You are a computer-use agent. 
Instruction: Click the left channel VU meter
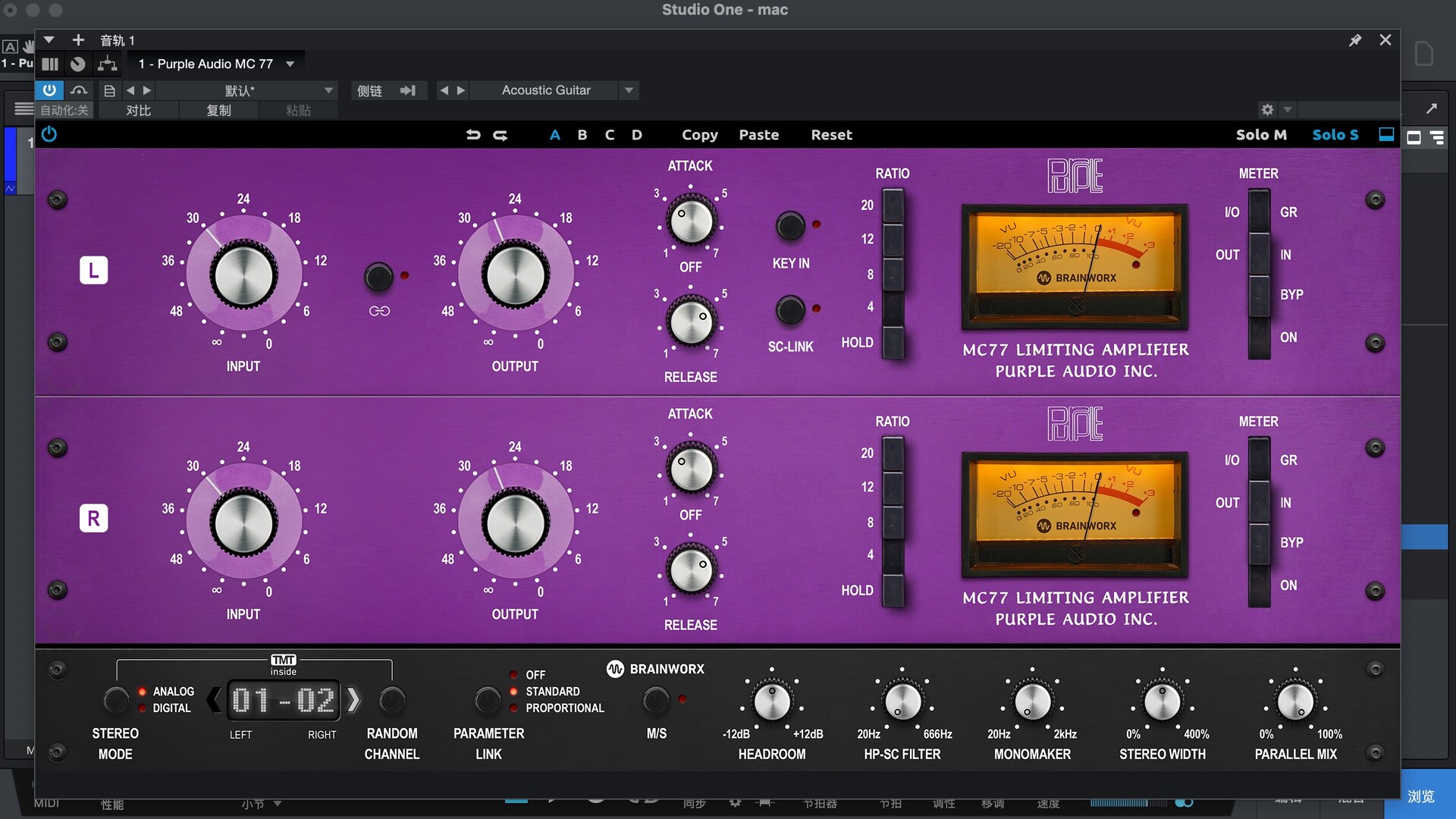click(x=1075, y=266)
